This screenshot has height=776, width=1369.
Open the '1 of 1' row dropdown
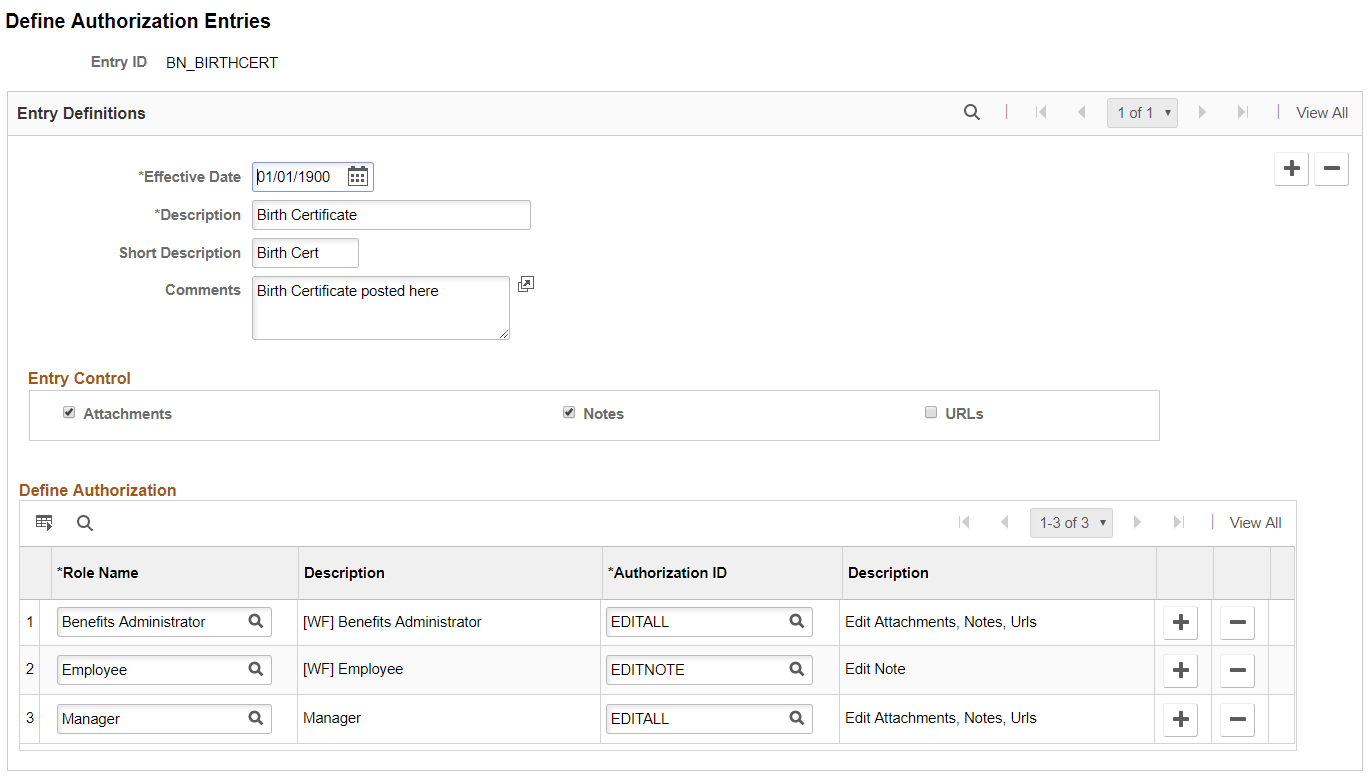coord(1142,113)
